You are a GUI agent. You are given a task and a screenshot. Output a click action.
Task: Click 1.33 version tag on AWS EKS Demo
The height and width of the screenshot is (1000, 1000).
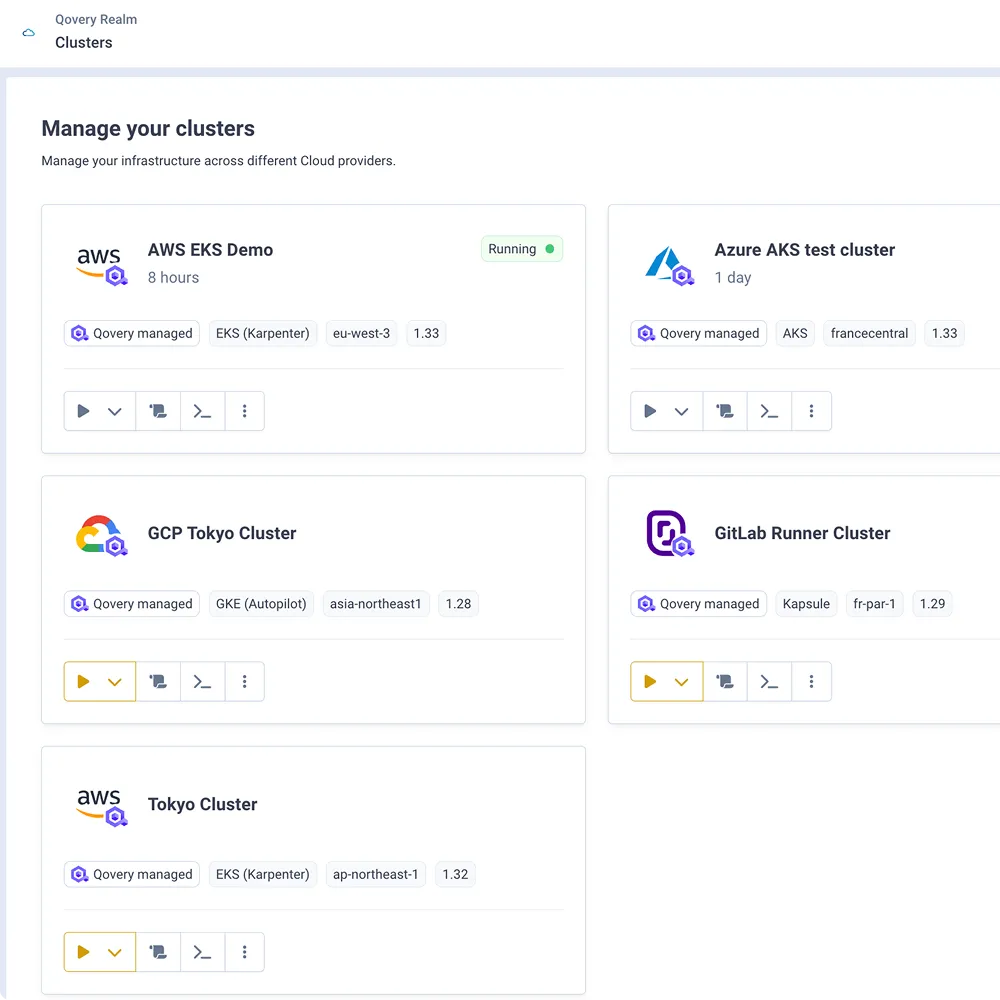[426, 334]
